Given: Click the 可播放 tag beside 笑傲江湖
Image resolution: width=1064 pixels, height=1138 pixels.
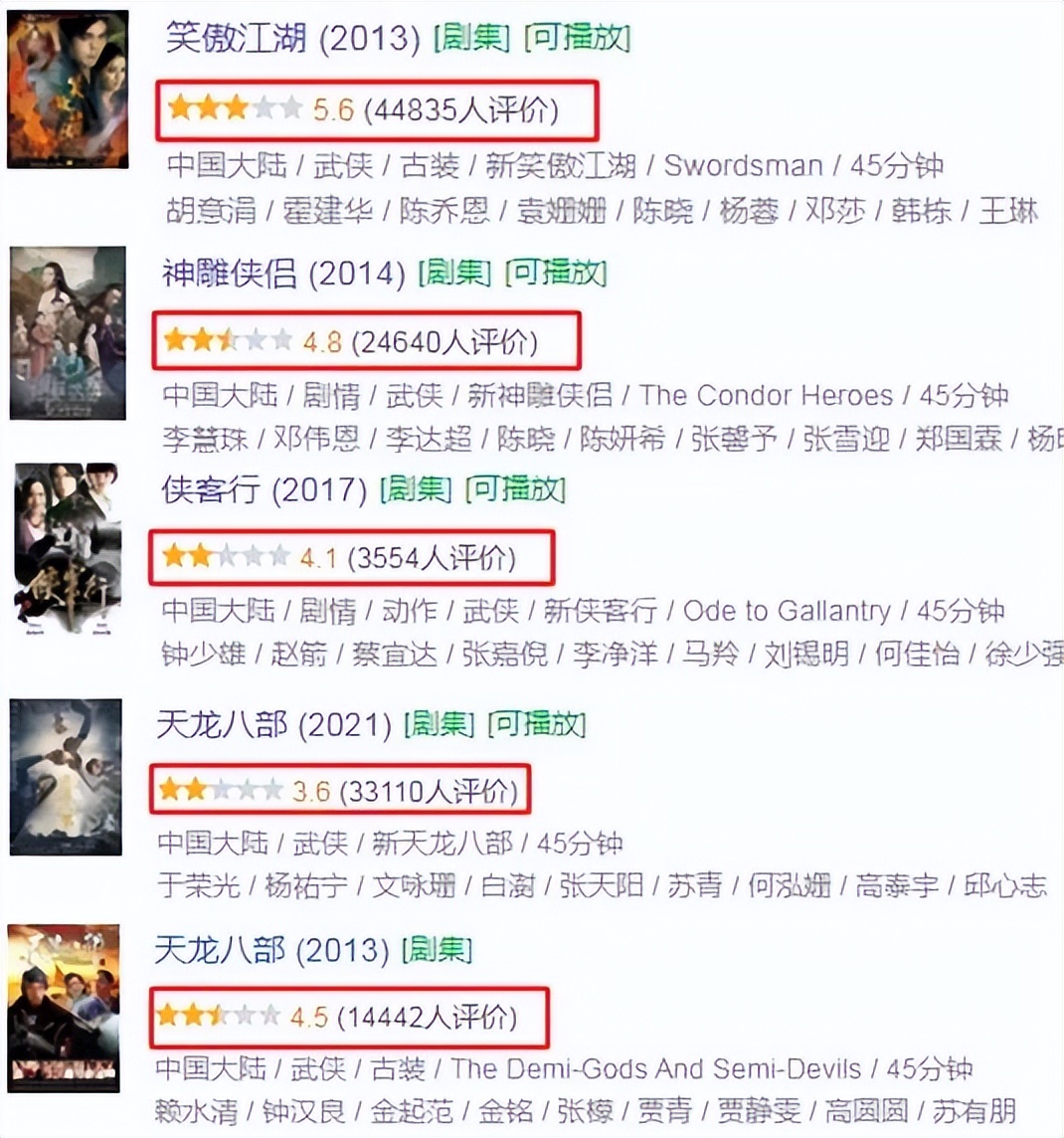Looking at the screenshot, I should (x=578, y=38).
